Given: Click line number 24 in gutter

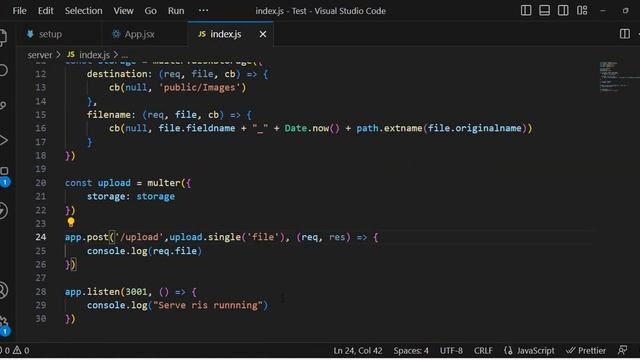Looking at the screenshot, I should (x=40, y=237).
